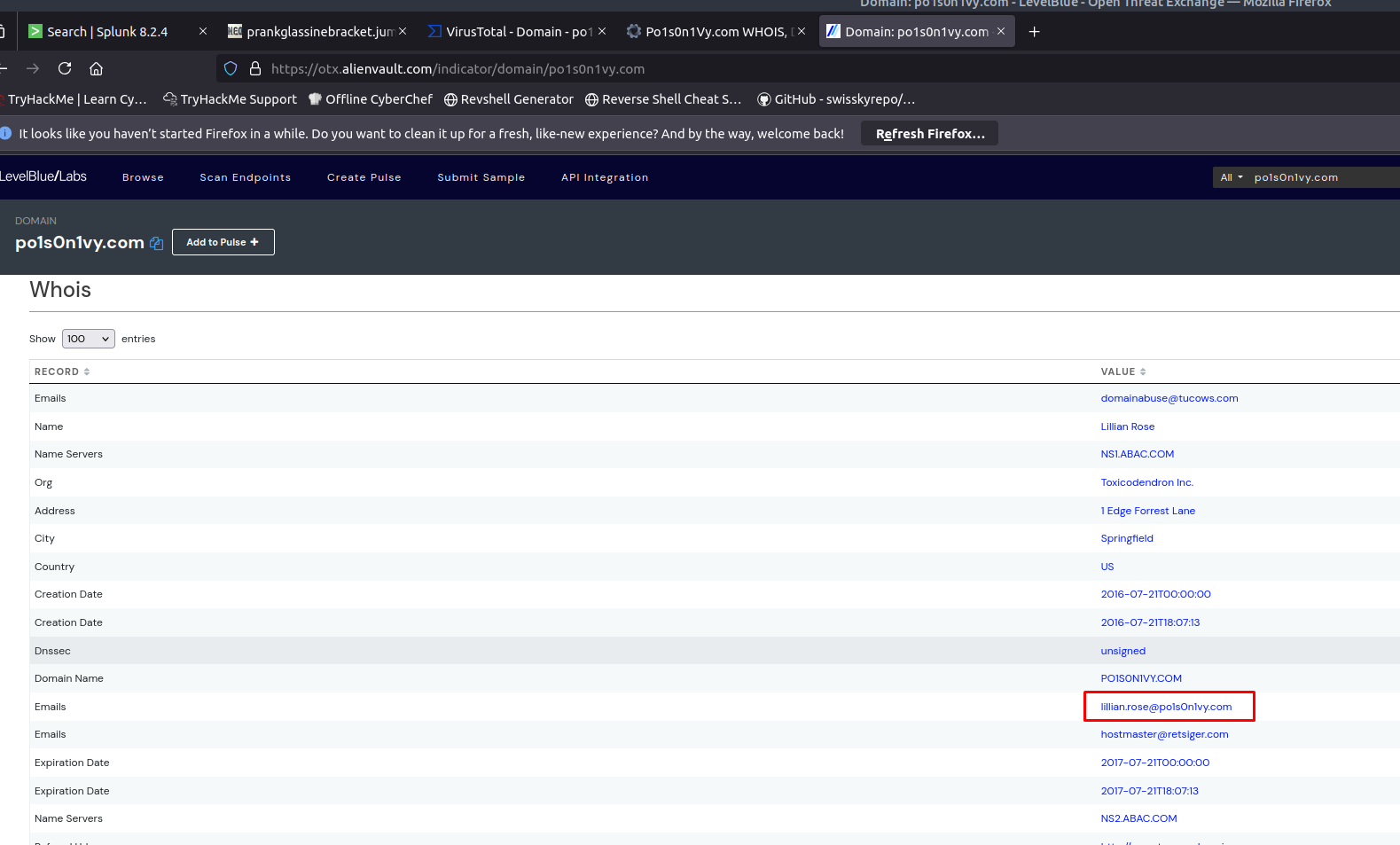Open Firefox home page icon
This screenshot has width=1400, height=845.
(97, 68)
